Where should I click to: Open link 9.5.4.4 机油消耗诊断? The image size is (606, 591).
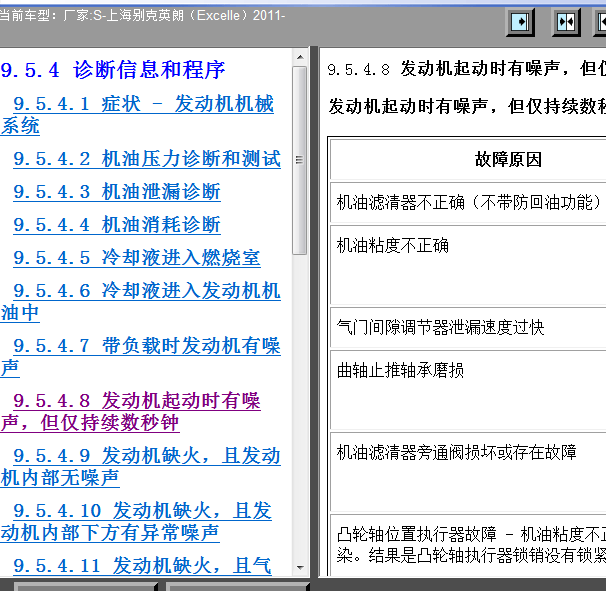tap(117, 225)
